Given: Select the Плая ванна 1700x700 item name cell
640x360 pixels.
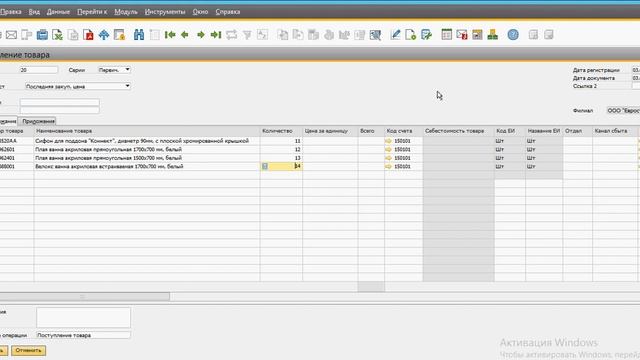Looking at the screenshot, I should click(147, 149).
